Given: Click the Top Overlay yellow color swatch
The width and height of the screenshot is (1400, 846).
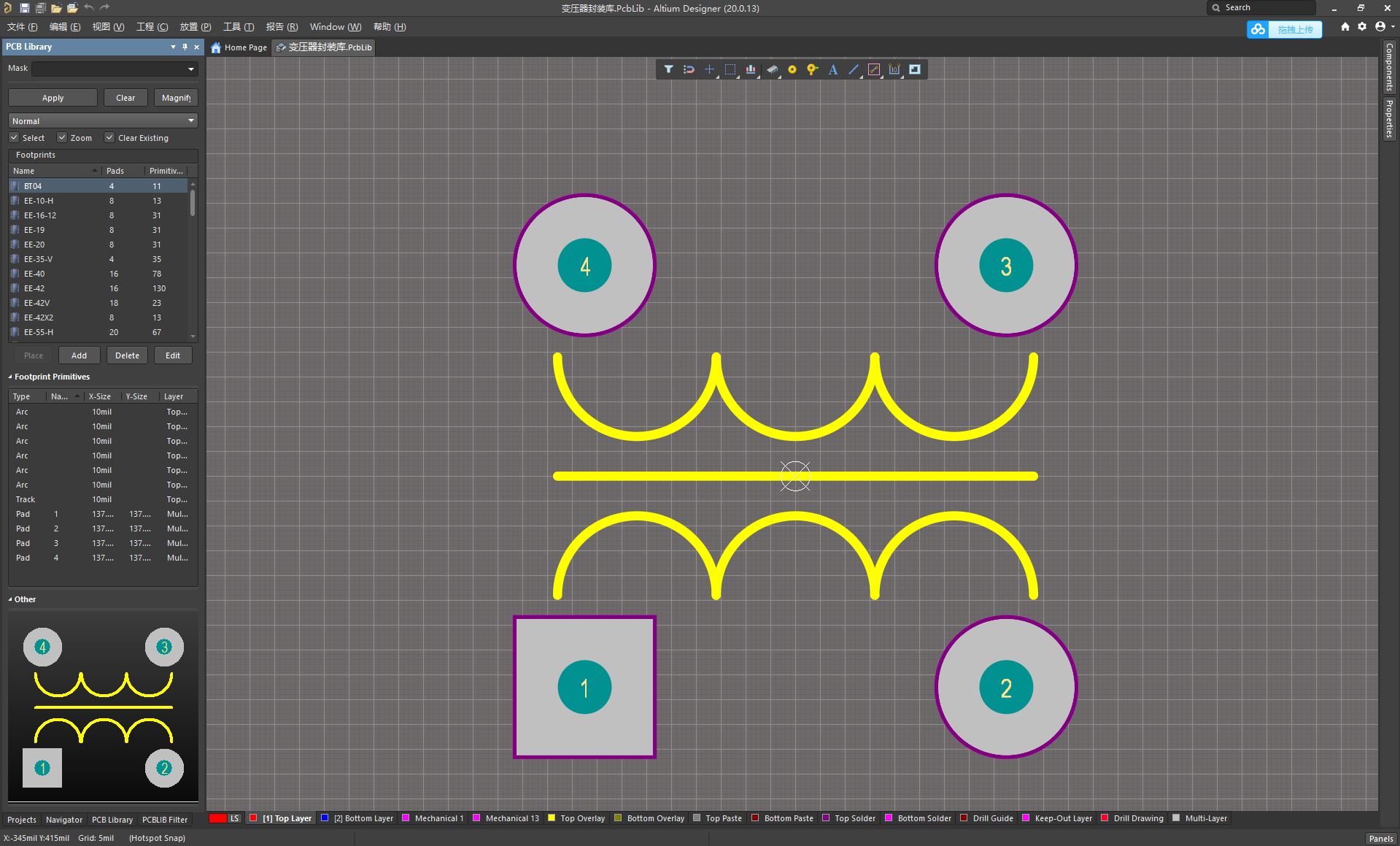Looking at the screenshot, I should coord(552,818).
